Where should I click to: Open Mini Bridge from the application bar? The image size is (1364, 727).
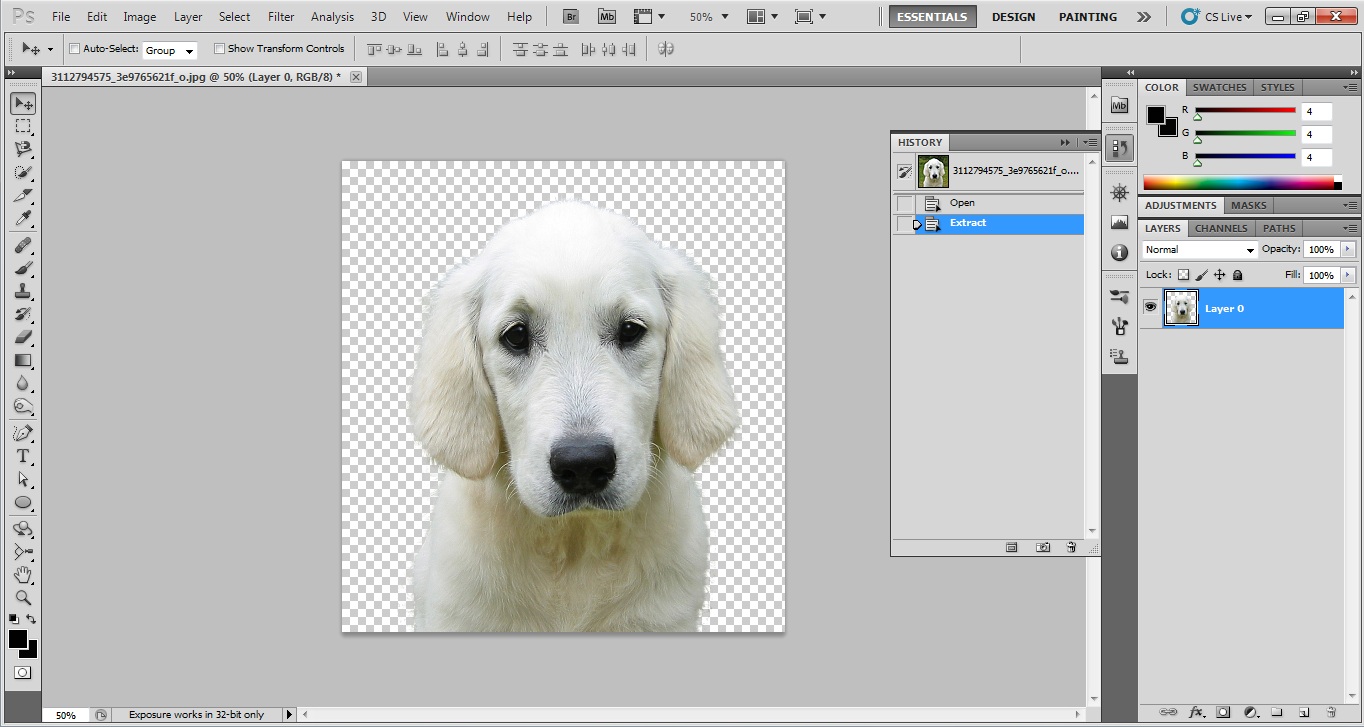click(x=606, y=16)
